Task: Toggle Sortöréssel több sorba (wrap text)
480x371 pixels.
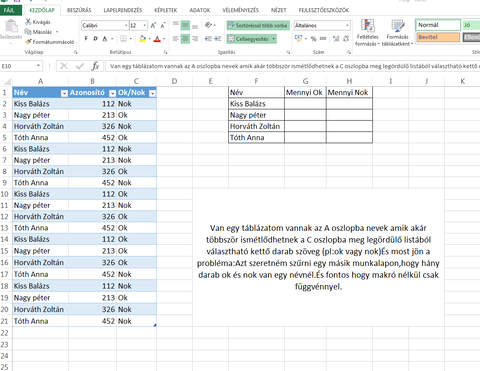Action: point(258,25)
